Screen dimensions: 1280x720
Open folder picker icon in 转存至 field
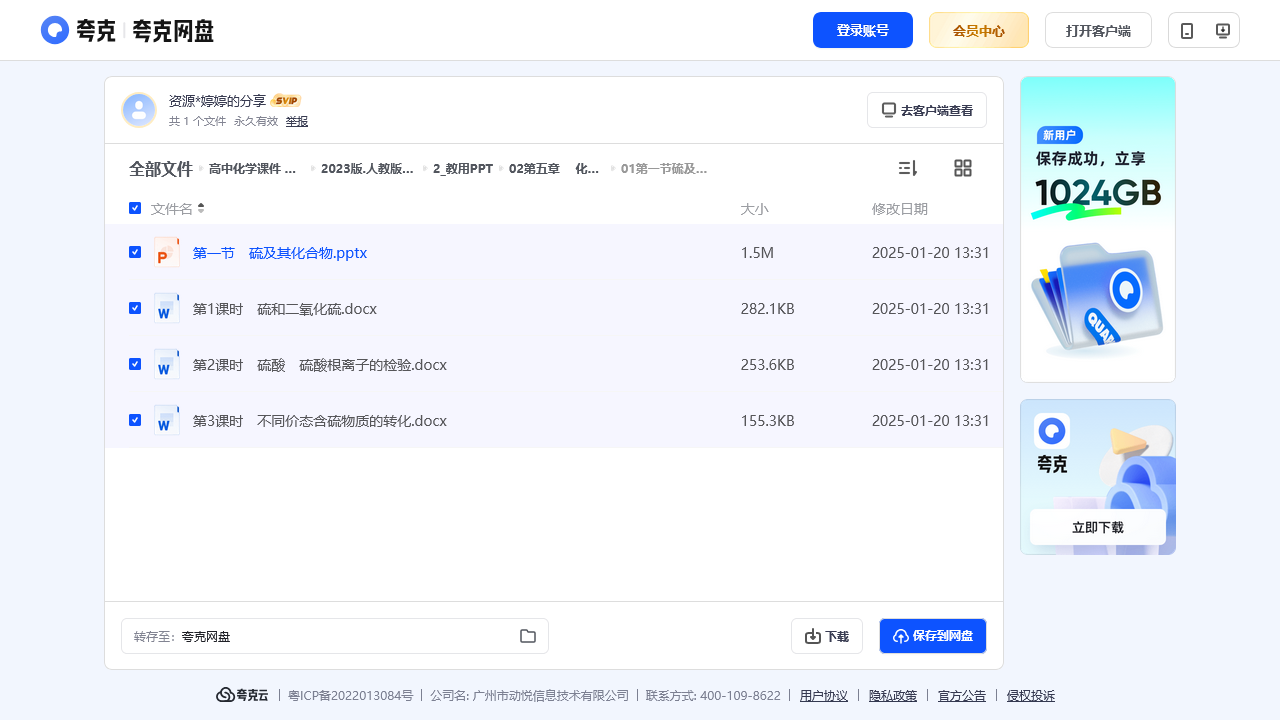tap(528, 636)
